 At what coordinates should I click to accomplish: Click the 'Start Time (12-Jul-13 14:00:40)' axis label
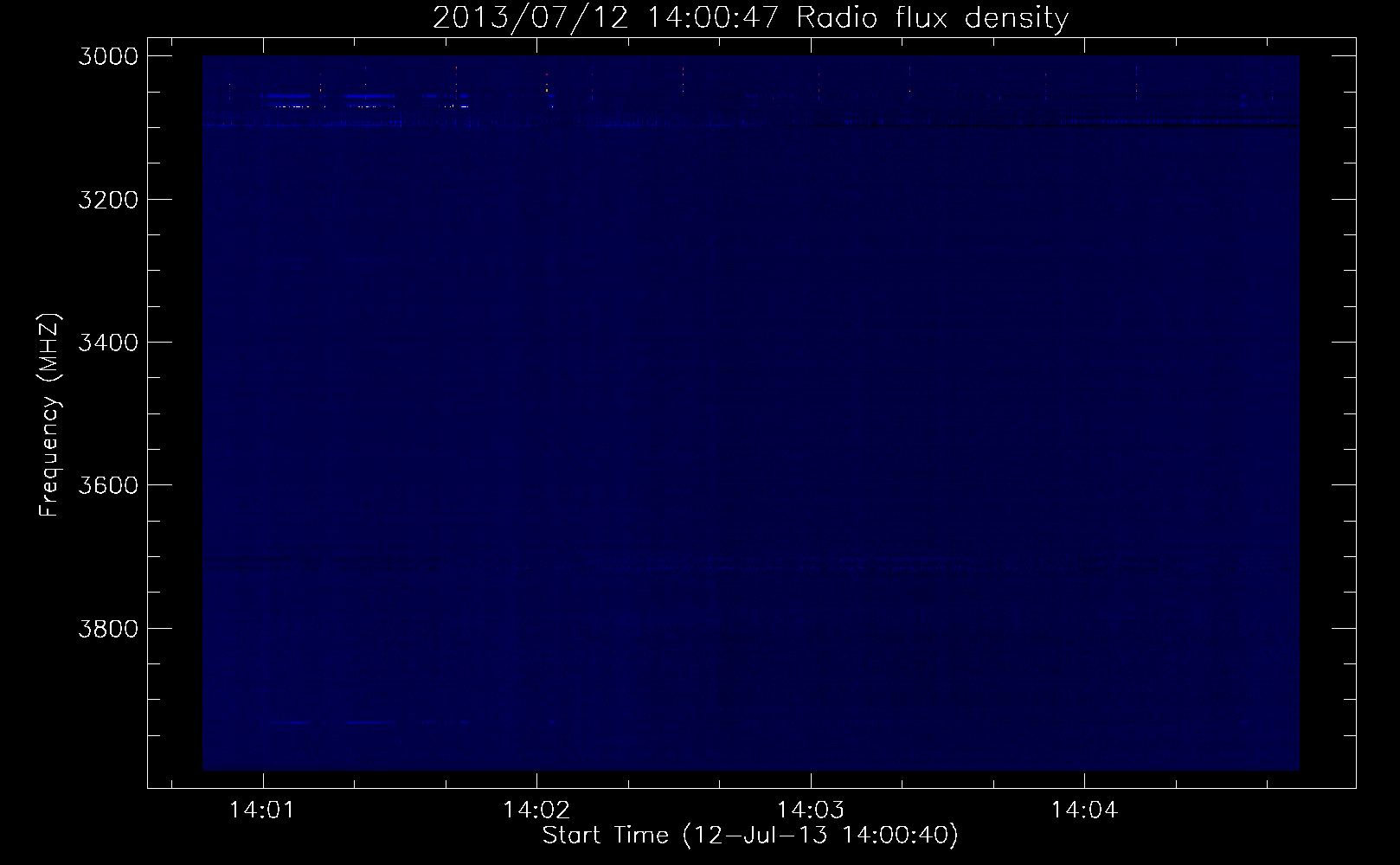[750, 836]
